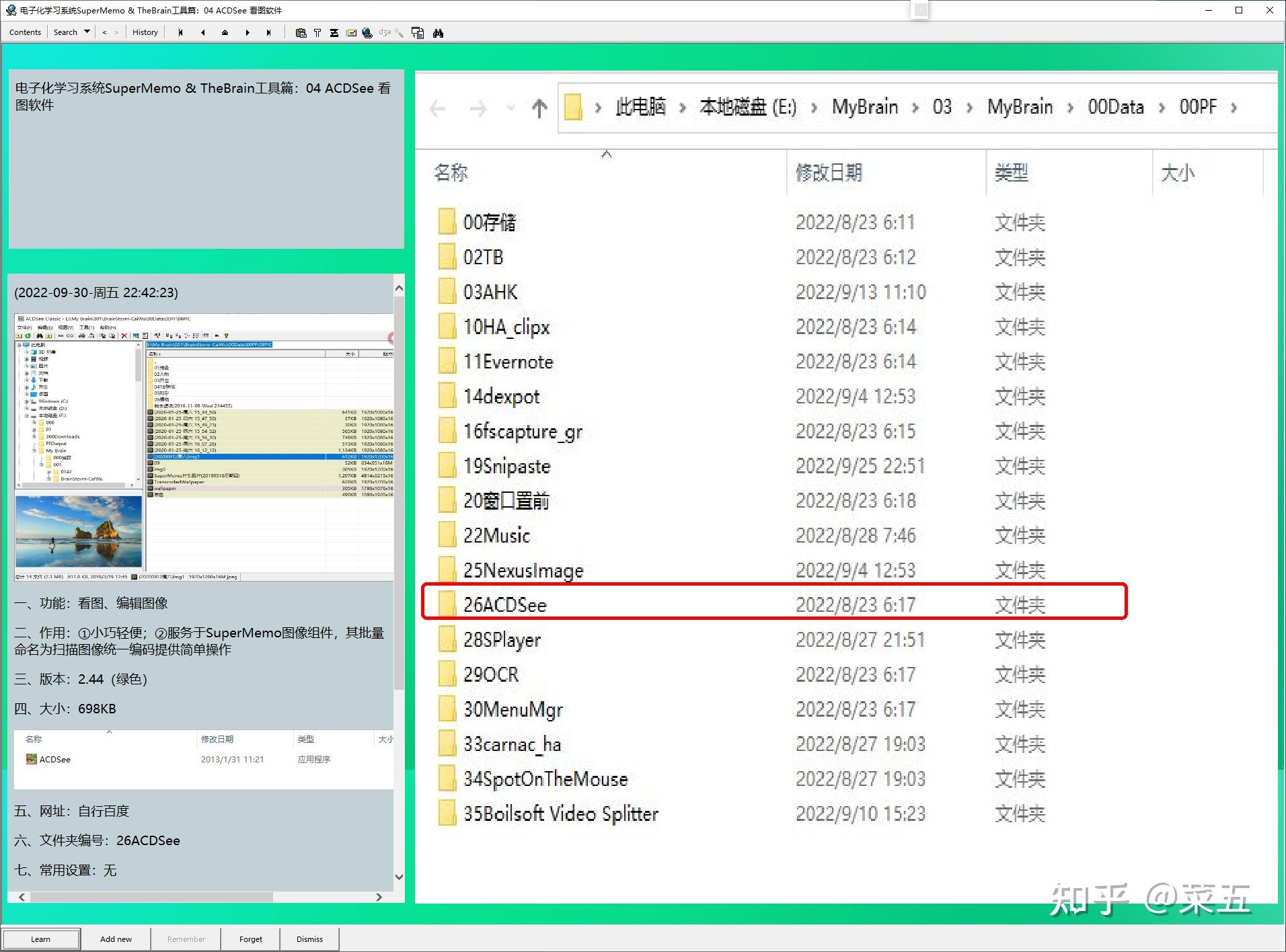The image size is (1286, 952).
Task: Open the Search menu
Action: tap(65, 32)
